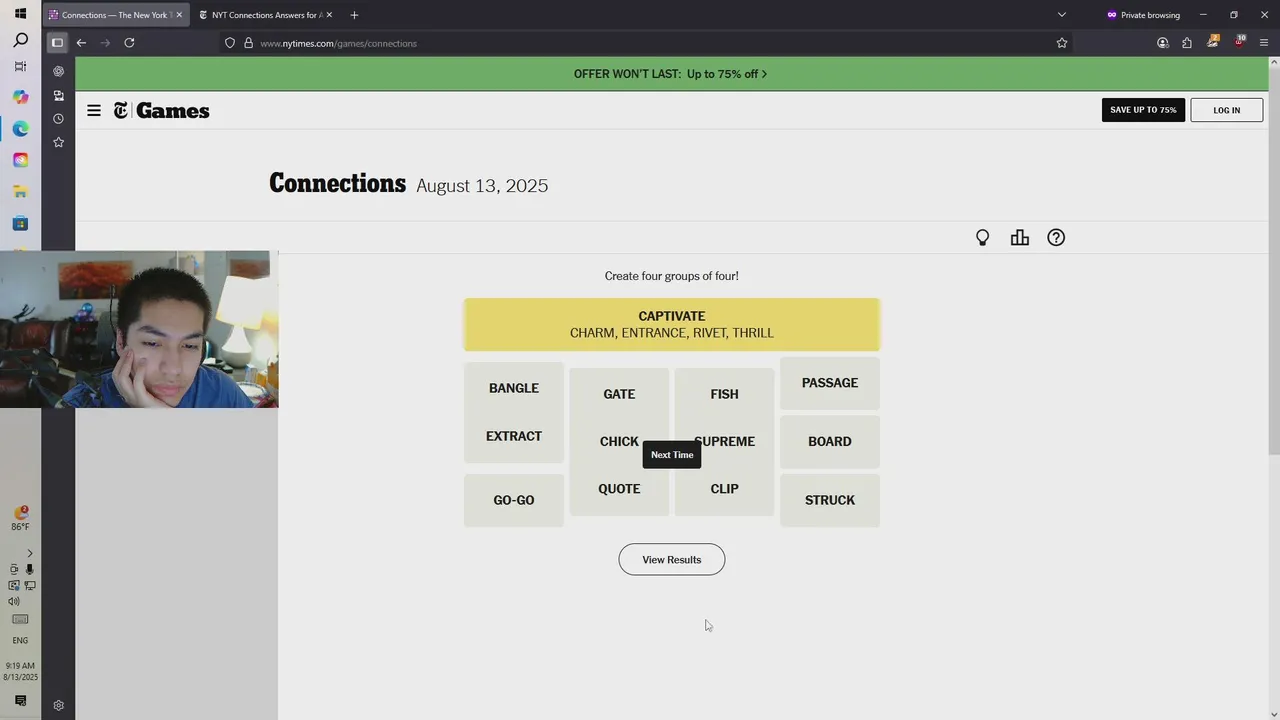Open the NYT Games hamburger menu
The width and height of the screenshot is (1280, 720).
point(94,110)
